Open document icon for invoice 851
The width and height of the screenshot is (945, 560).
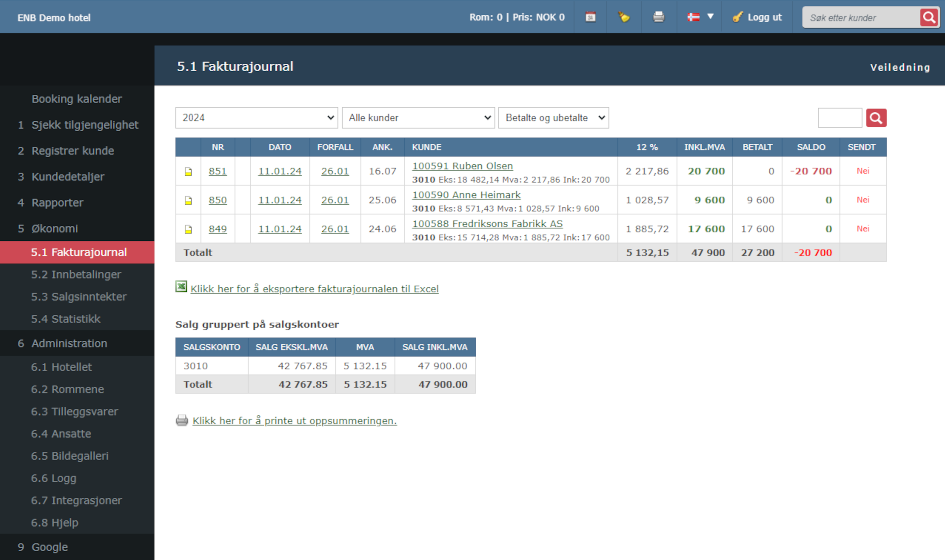[x=188, y=172]
